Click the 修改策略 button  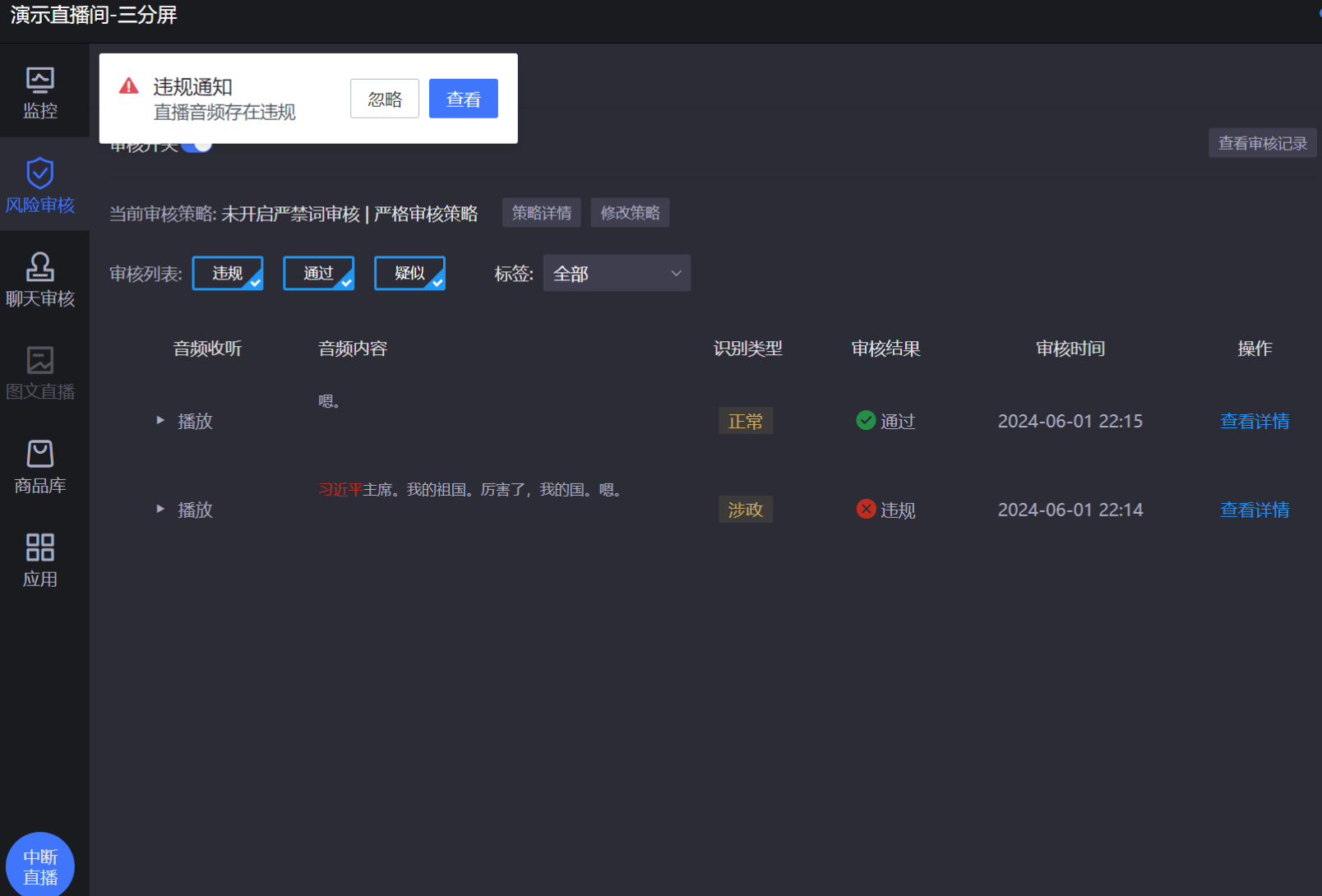pyautogui.click(x=631, y=213)
